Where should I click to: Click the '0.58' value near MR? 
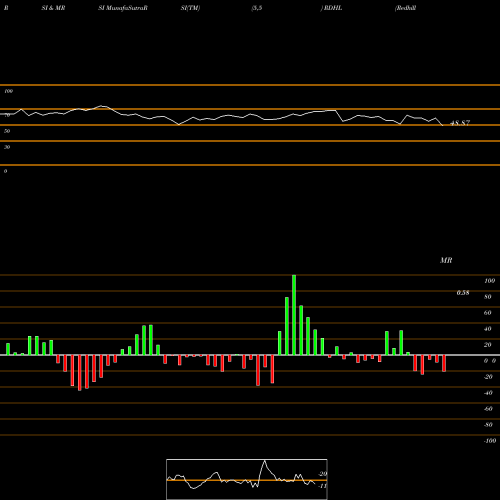pyautogui.click(x=463, y=293)
